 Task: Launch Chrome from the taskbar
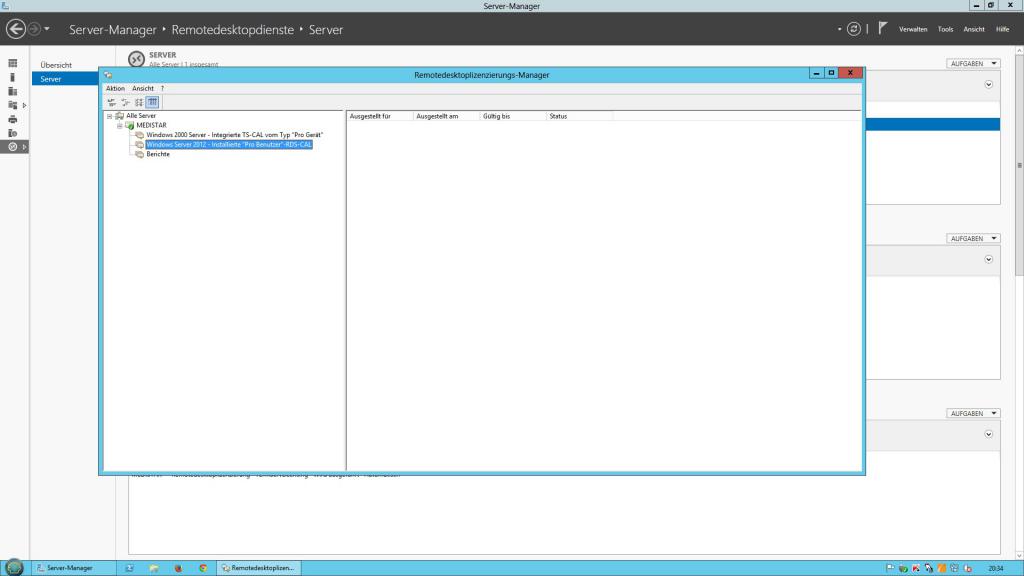(203, 568)
